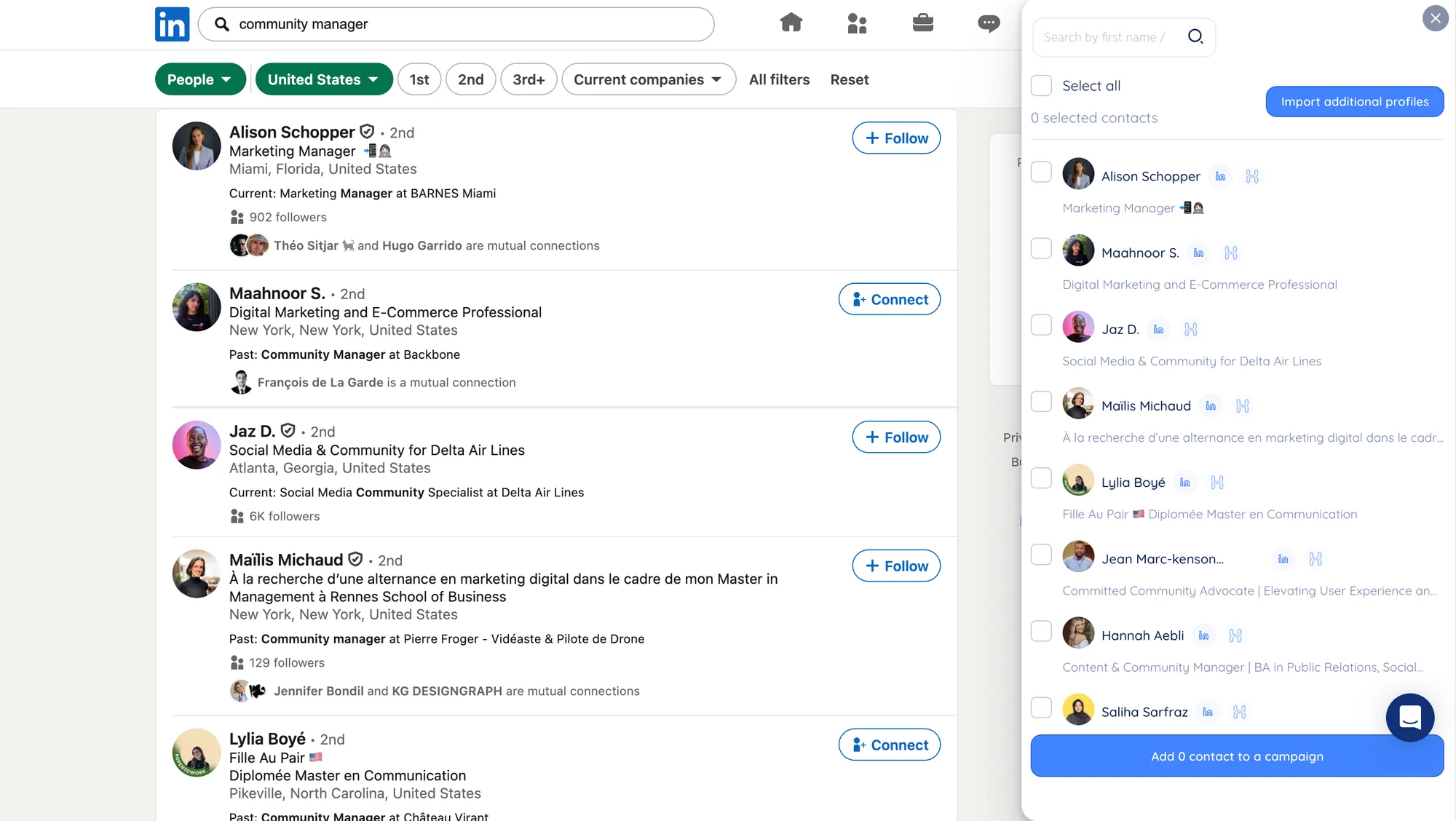The width and height of the screenshot is (1456, 821).
Task: Open Jaz D.'s profile photo in results
Action: [197, 445]
